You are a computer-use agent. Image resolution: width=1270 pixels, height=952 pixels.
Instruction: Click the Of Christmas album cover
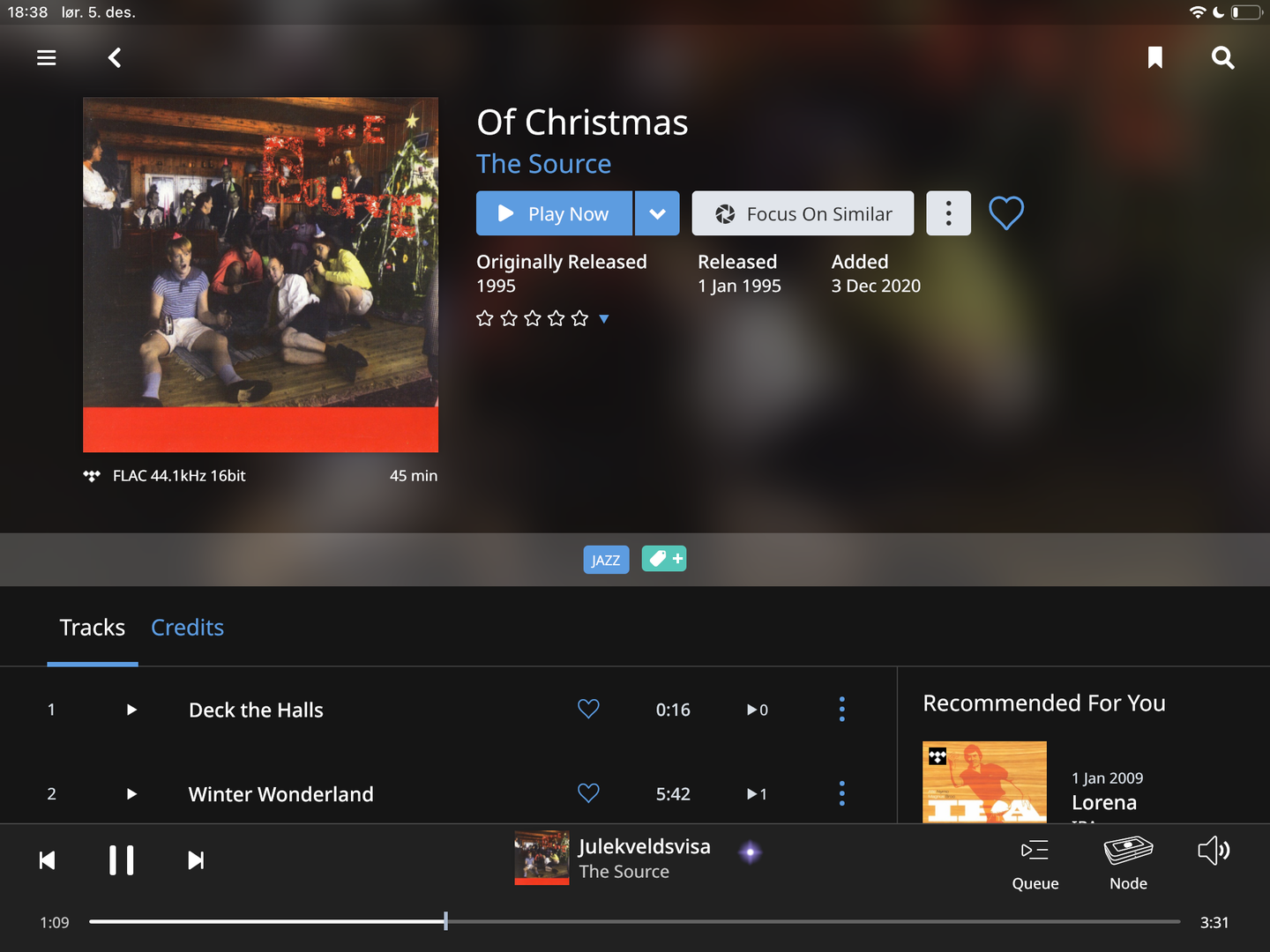point(260,274)
